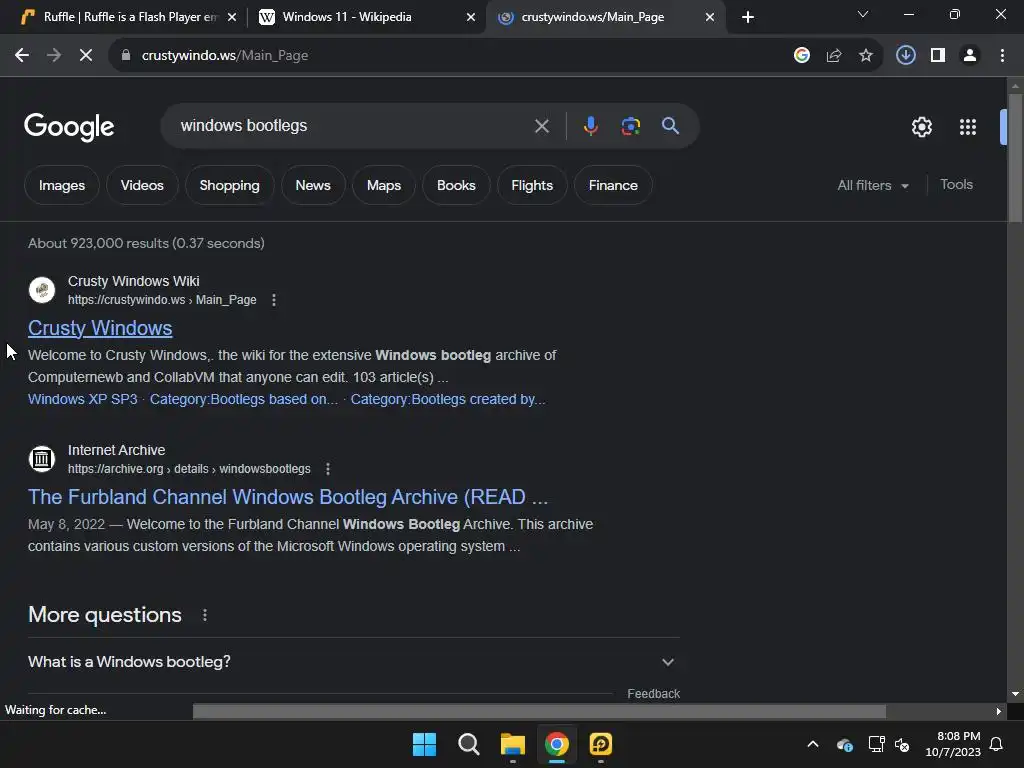This screenshot has height=768, width=1024.
Task: Open options for Internet Archive result
Action: pos(328,469)
